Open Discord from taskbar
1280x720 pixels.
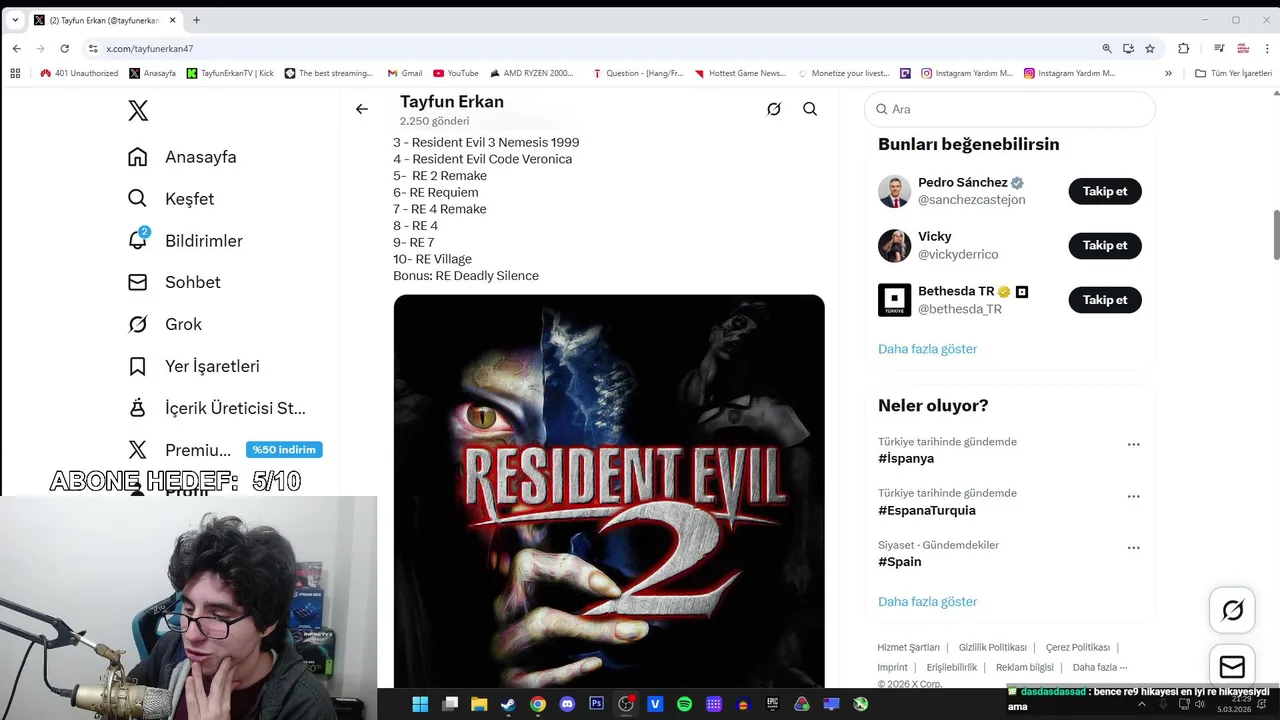click(567, 704)
